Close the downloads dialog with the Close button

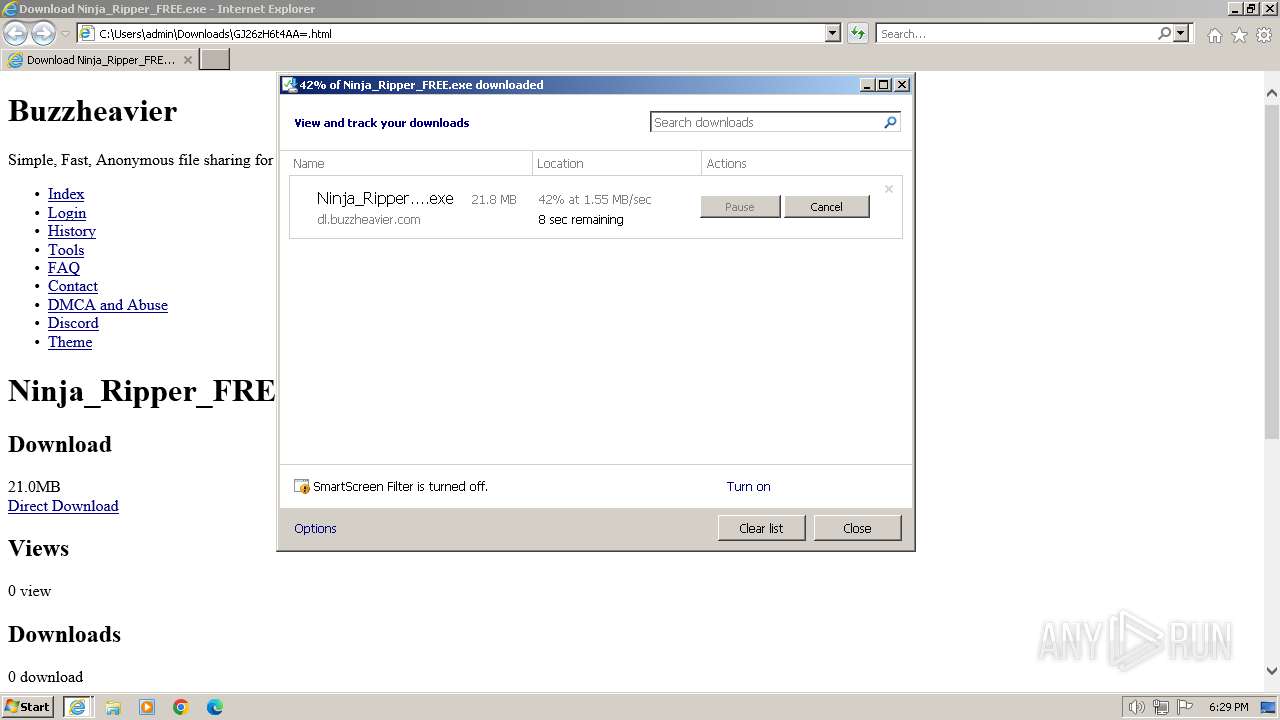[857, 528]
